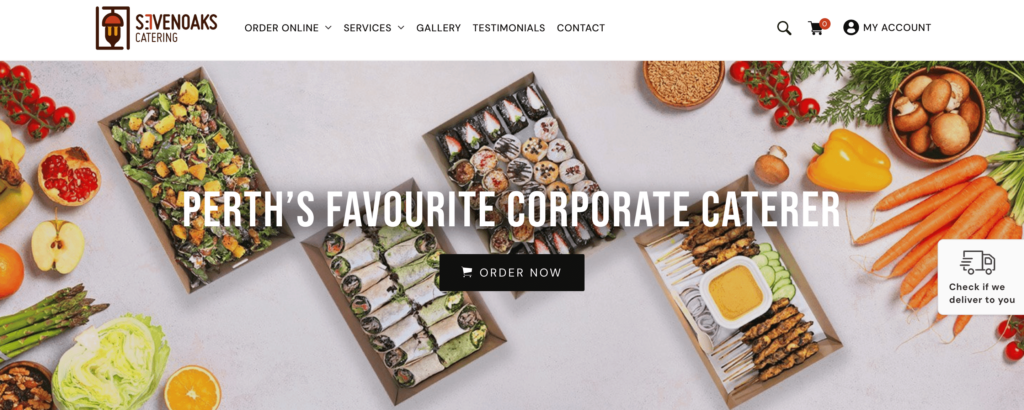Open the Contact page
This screenshot has height=410, width=1024.
point(581,28)
